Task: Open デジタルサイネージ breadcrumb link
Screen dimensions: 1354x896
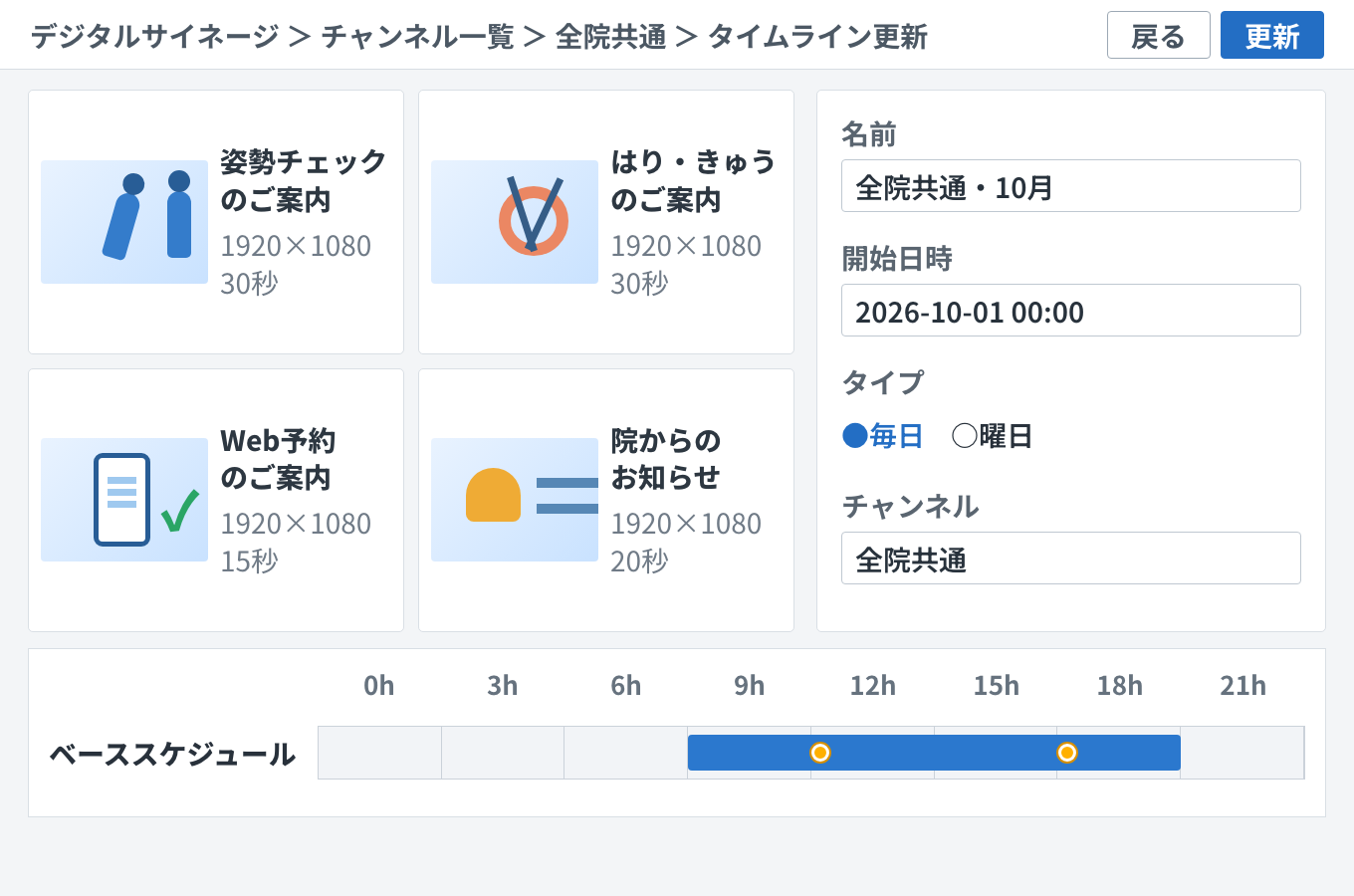Action: pyautogui.click(x=154, y=37)
